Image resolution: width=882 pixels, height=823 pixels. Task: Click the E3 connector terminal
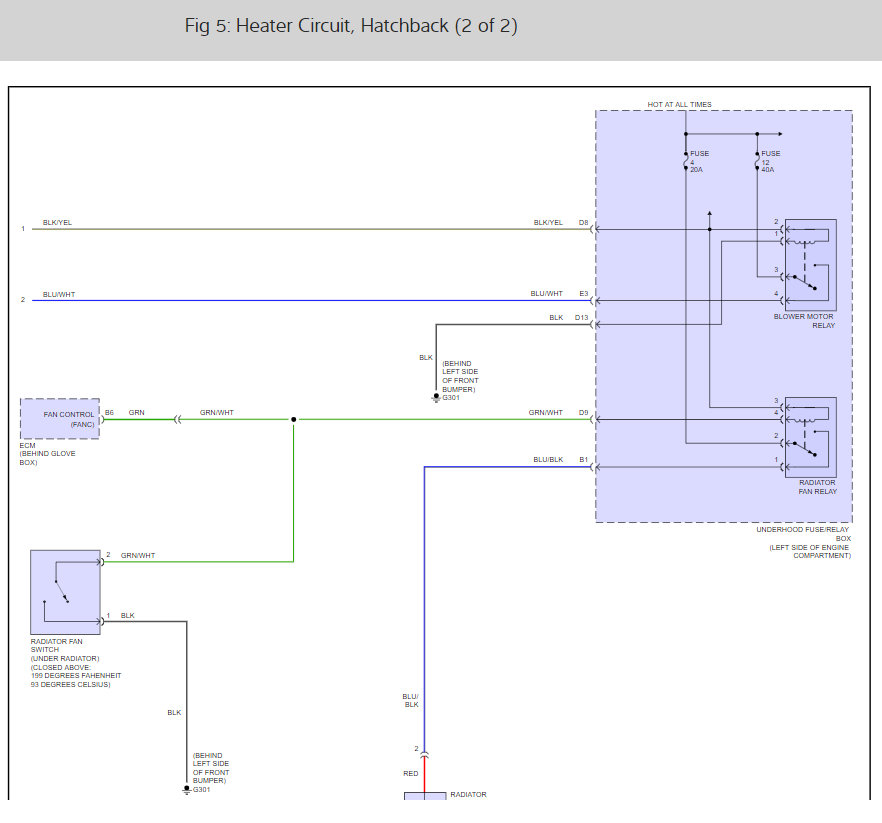[593, 300]
